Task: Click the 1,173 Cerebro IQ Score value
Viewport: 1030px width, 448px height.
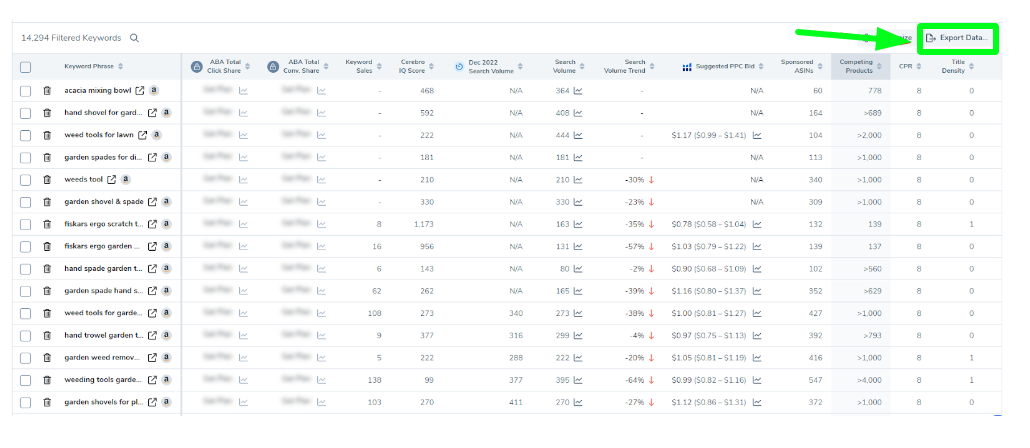Action: click(424, 225)
